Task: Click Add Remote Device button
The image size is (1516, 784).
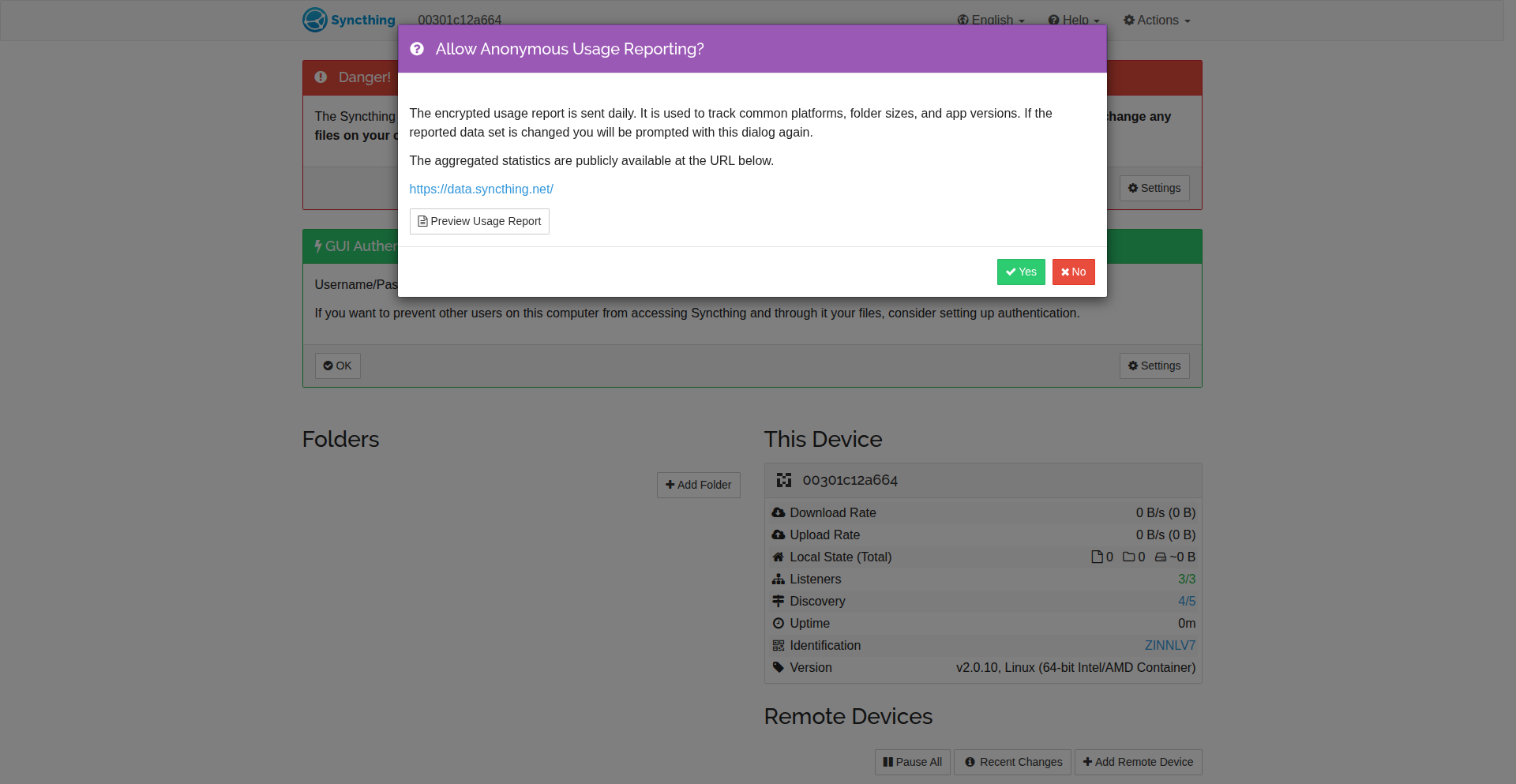Action: point(1138,762)
